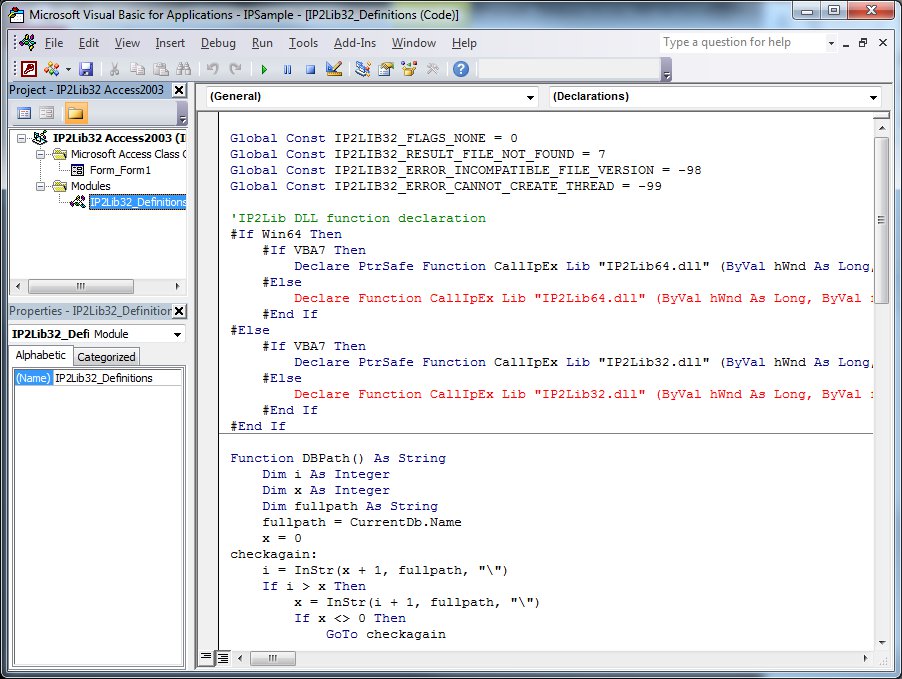Screen dimensions: 902x679
Task: Open the View menu
Action: (x=127, y=43)
